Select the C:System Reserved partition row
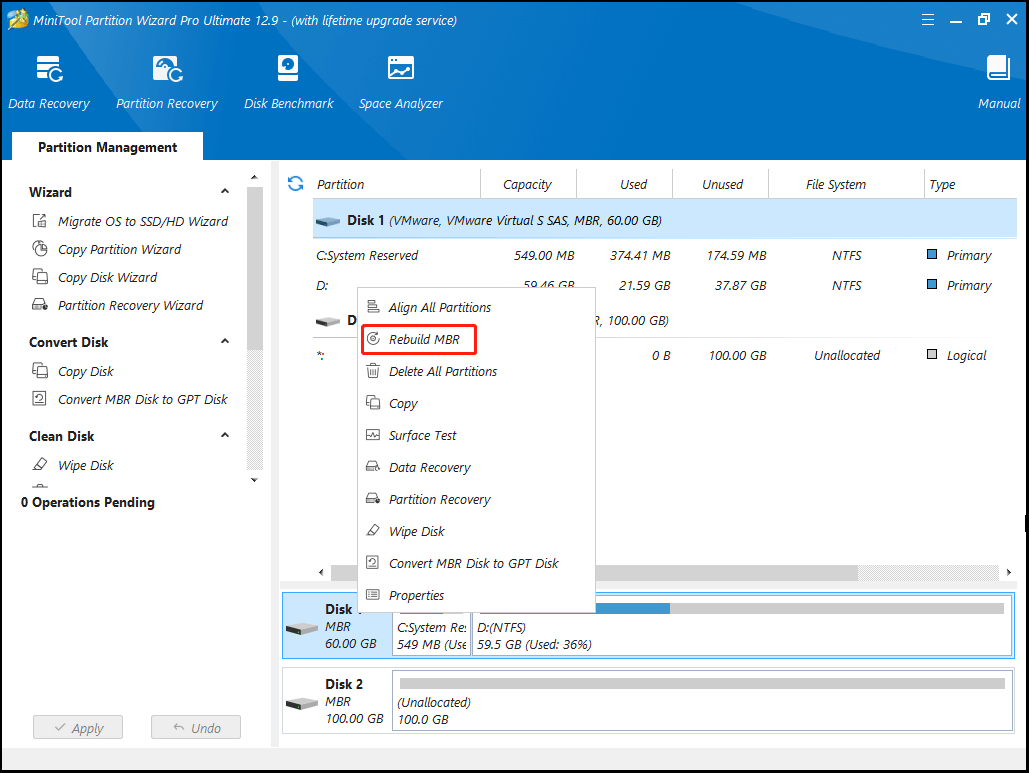The height and width of the screenshot is (773, 1029). (x=665, y=255)
